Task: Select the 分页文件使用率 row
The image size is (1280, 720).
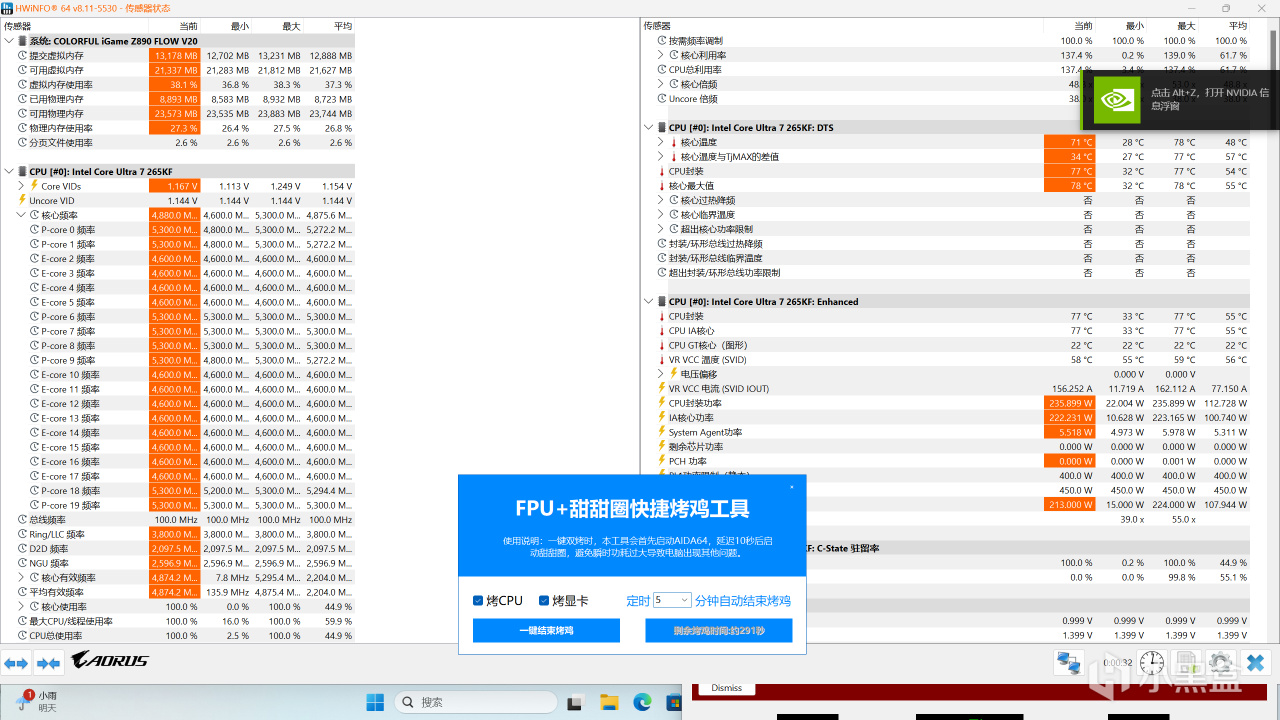Action: pos(178,143)
